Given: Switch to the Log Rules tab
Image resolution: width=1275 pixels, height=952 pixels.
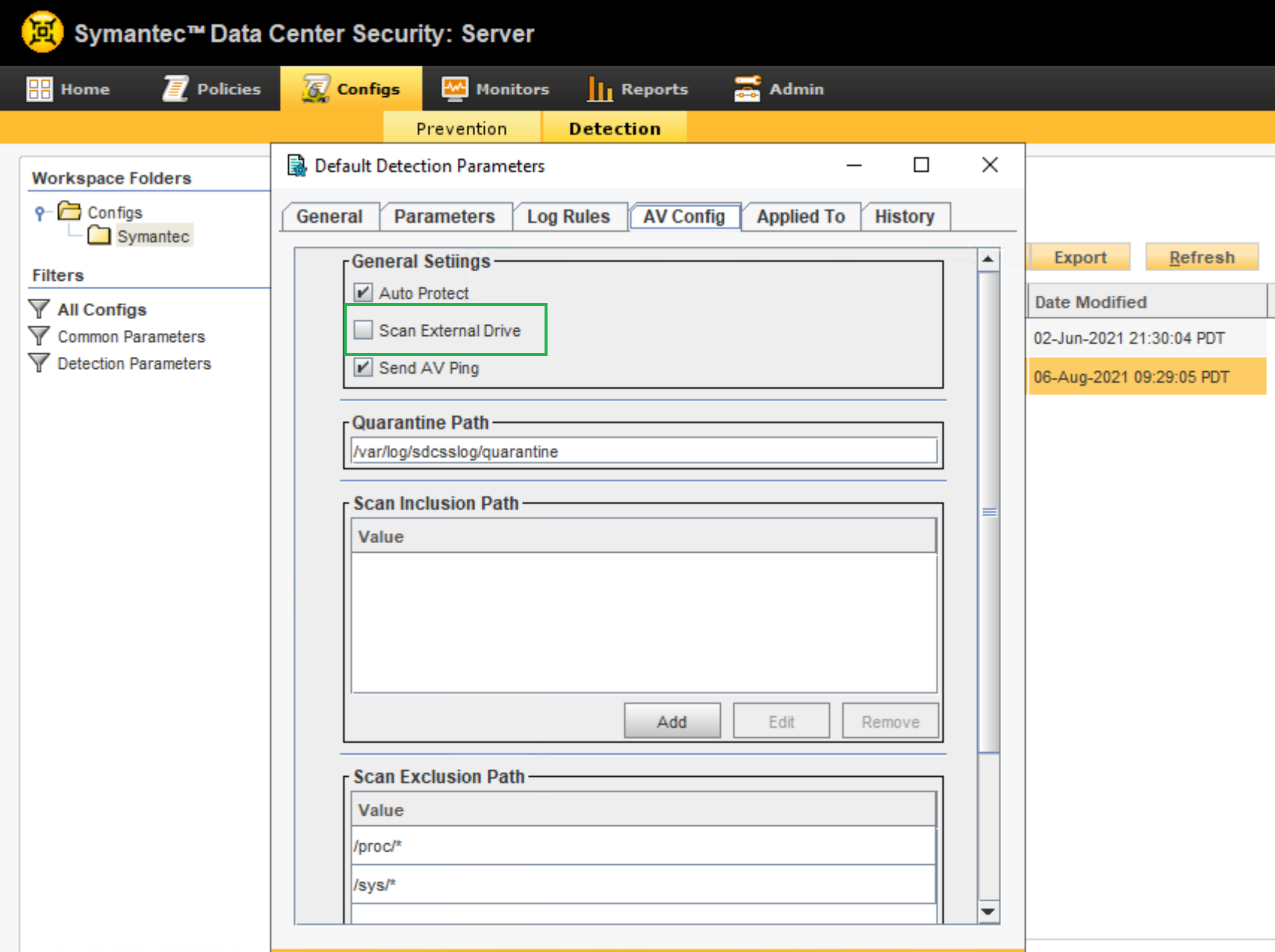Looking at the screenshot, I should click(568, 216).
